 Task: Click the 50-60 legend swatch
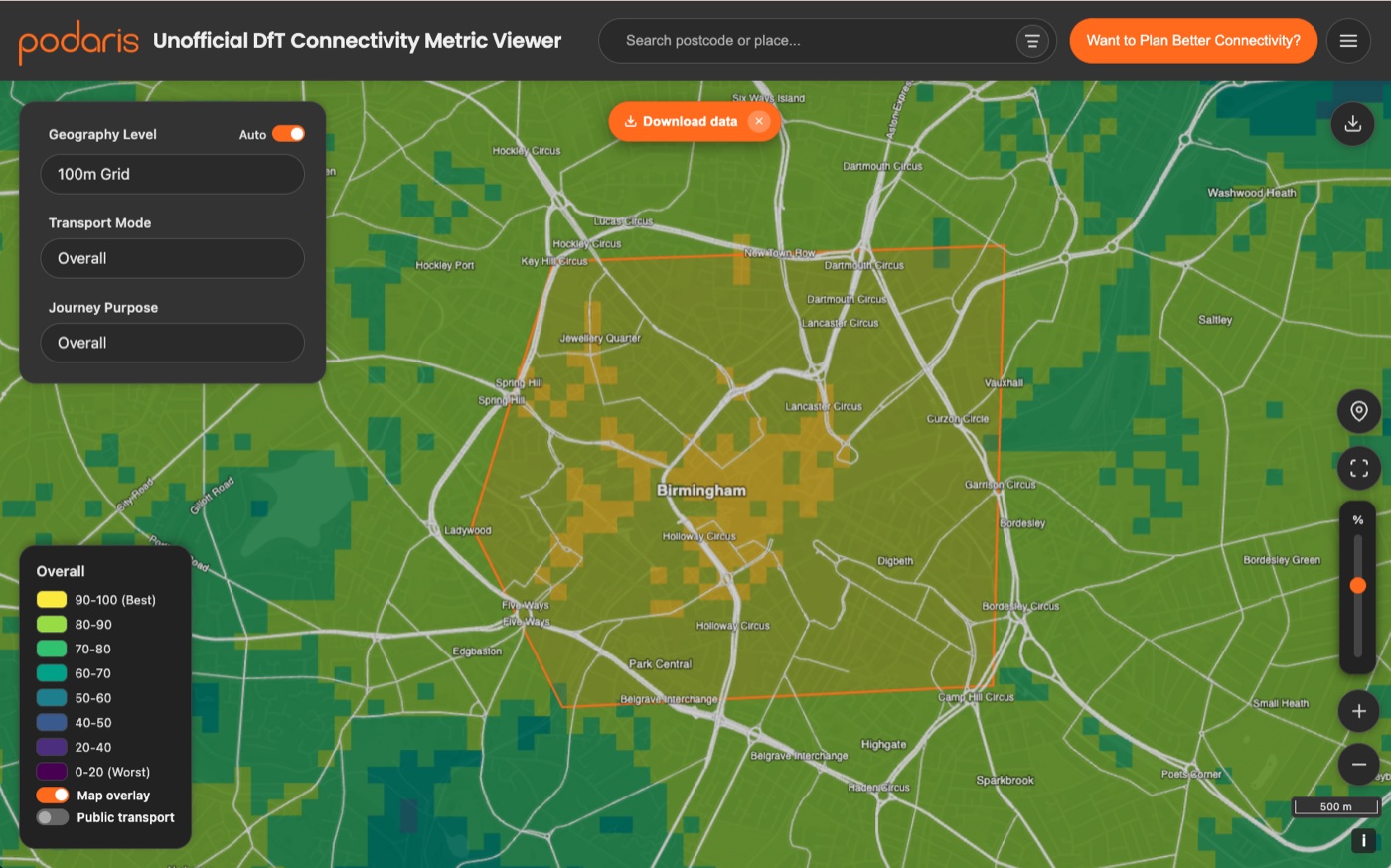(x=52, y=698)
